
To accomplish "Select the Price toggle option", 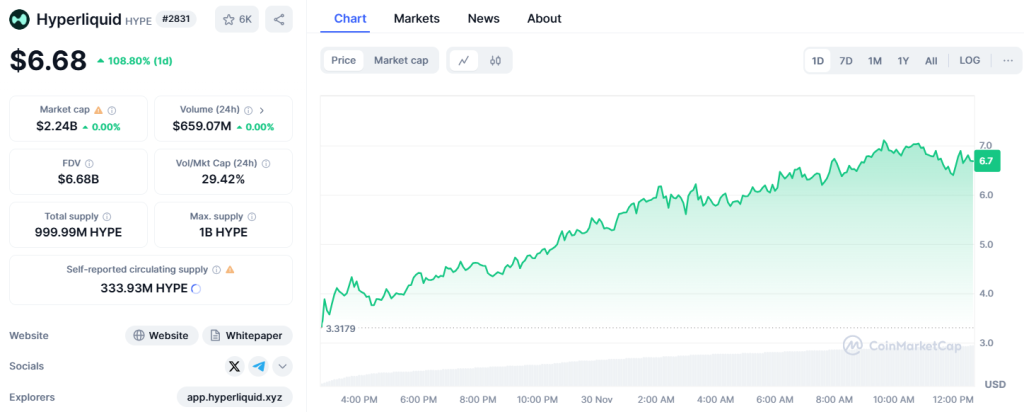I will click(x=343, y=60).
